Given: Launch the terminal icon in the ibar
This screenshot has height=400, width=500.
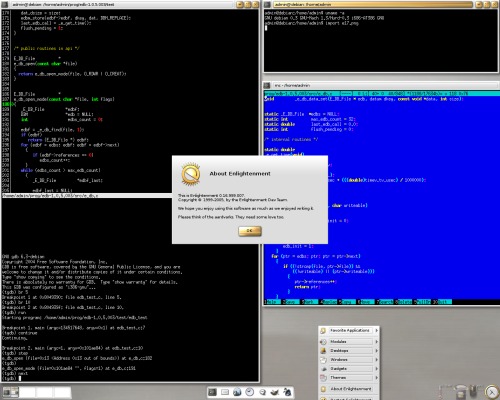Looking at the screenshot, I should 212,392.
